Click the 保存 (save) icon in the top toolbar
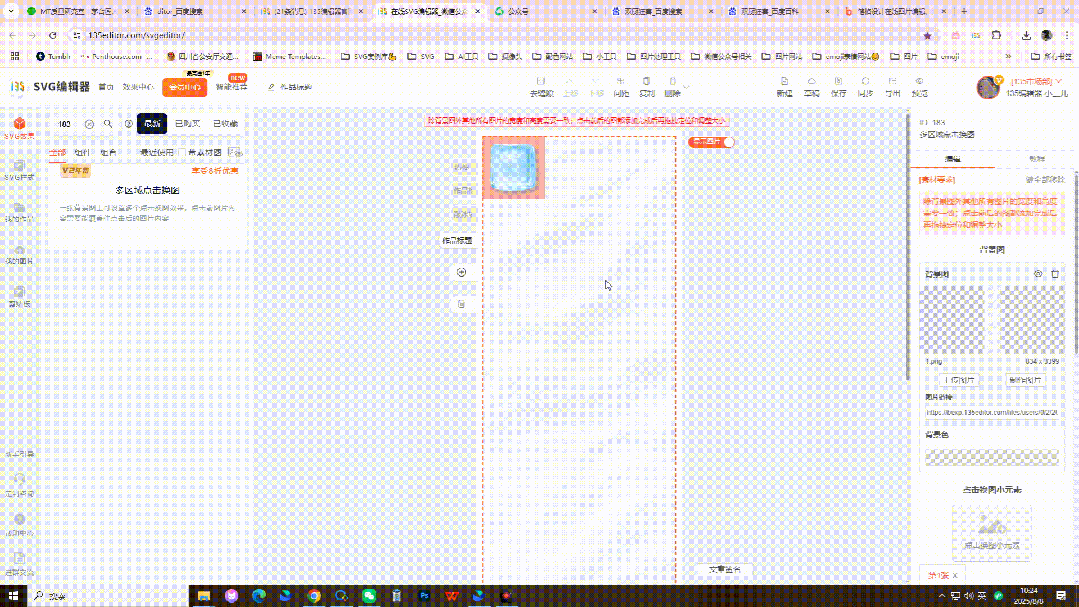1079x607 pixels. point(836,86)
